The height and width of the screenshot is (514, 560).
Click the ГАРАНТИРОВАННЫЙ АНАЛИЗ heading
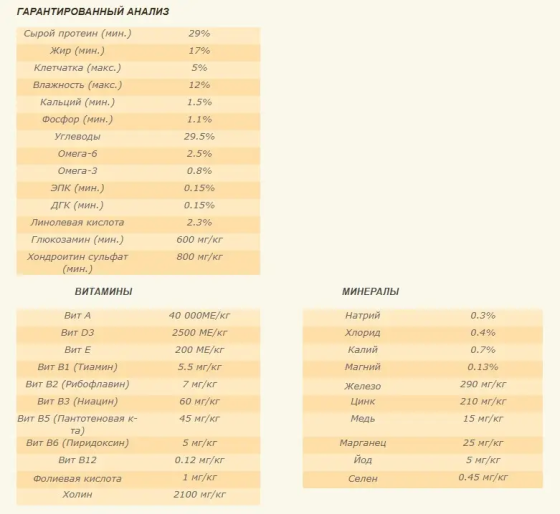coord(93,11)
